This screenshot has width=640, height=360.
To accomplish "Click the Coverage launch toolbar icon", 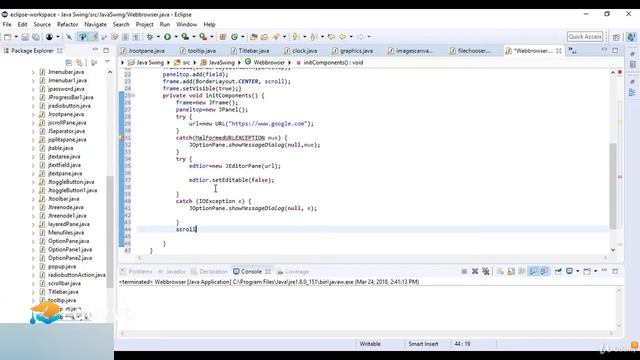I will (x=185, y=37).
